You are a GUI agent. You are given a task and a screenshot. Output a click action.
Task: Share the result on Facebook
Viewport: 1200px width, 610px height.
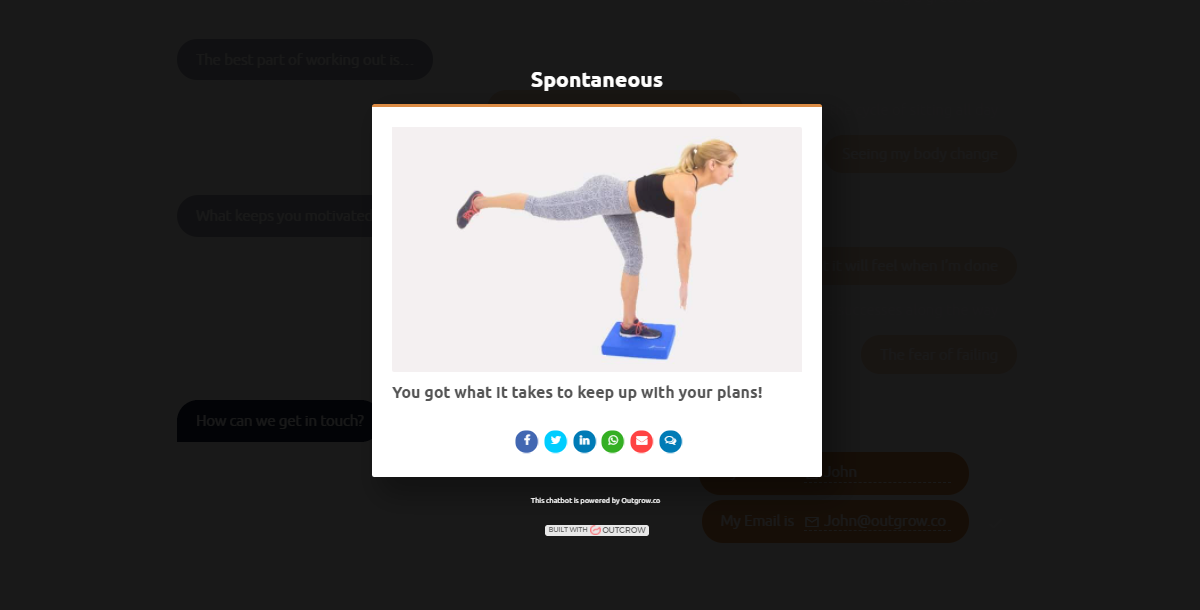[x=527, y=441]
